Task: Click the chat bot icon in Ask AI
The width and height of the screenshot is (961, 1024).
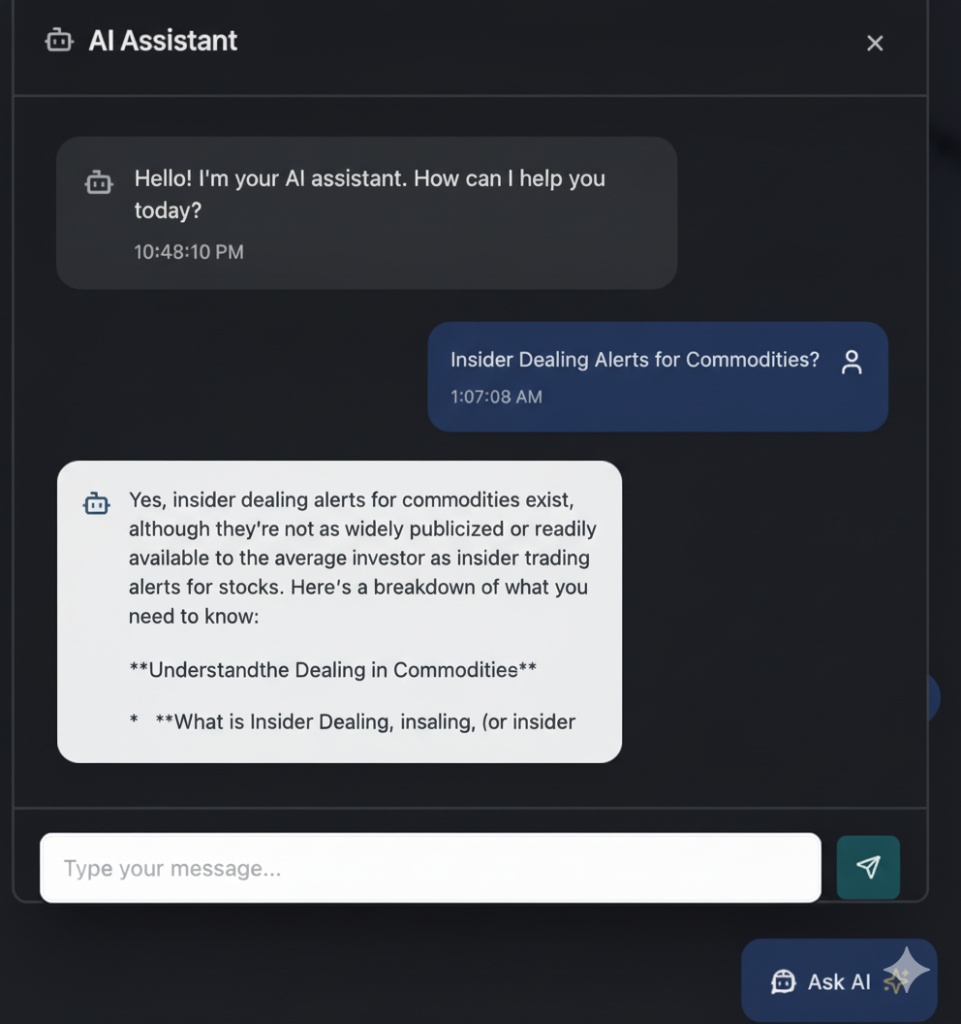Action: point(782,982)
